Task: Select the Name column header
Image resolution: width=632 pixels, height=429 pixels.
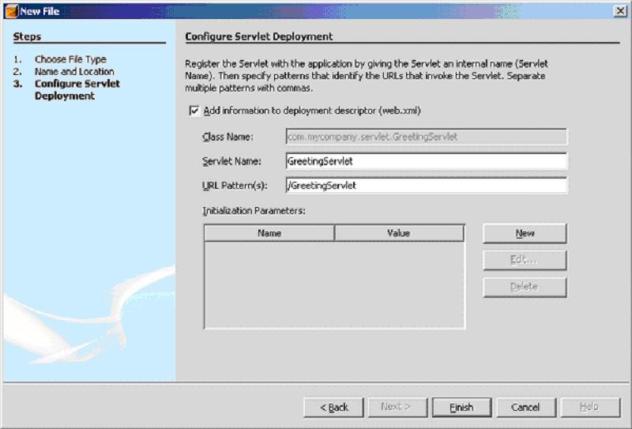Action: tap(269, 233)
